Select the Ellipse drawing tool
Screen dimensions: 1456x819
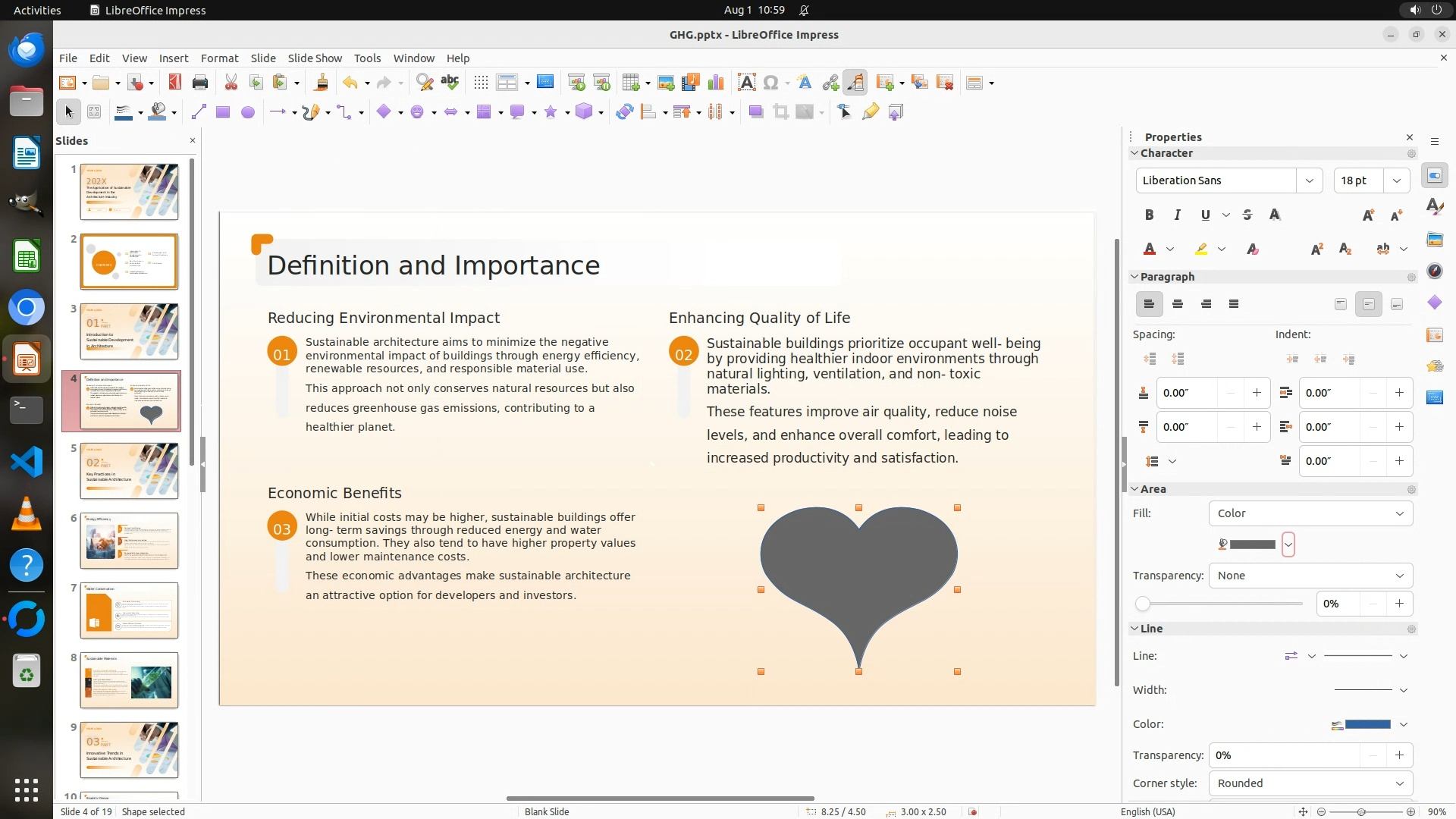[247, 112]
